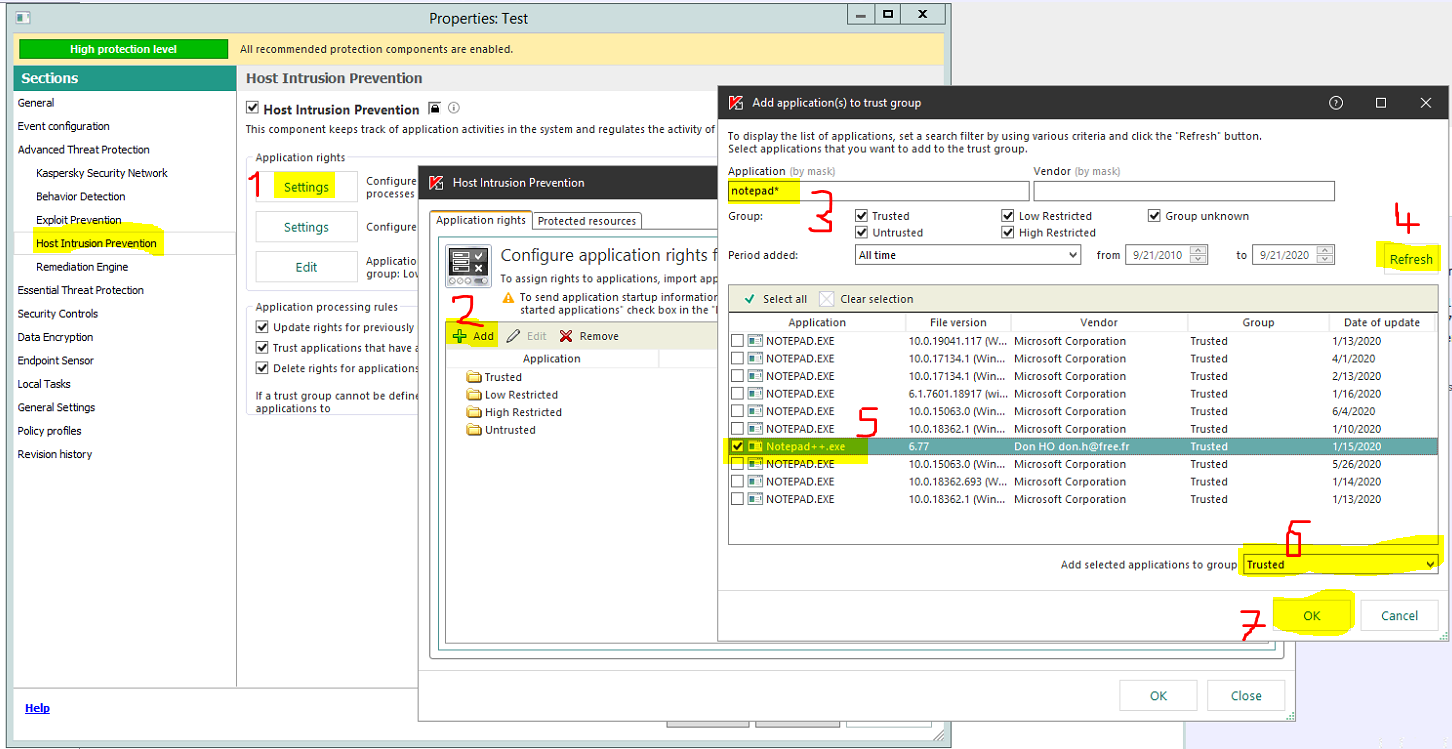Image resolution: width=1452 pixels, height=749 pixels.
Task: Click the red X Remove icon
Action: pos(566,337)
